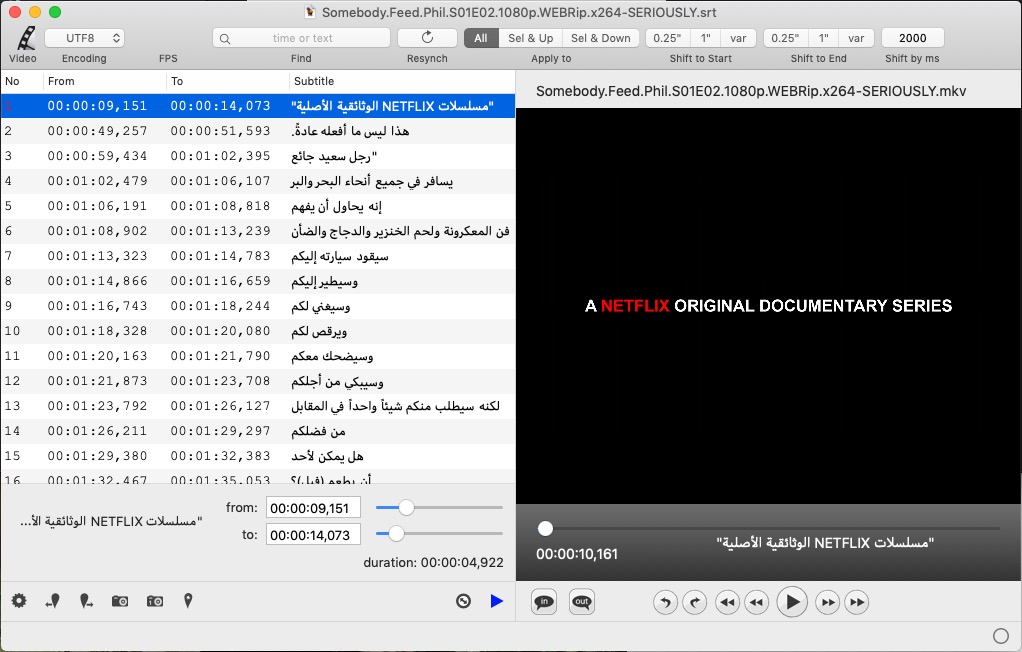Select subtitle row 3 starting 00:00:59,434
The image size is (1022, 652).
coord(258,156)
